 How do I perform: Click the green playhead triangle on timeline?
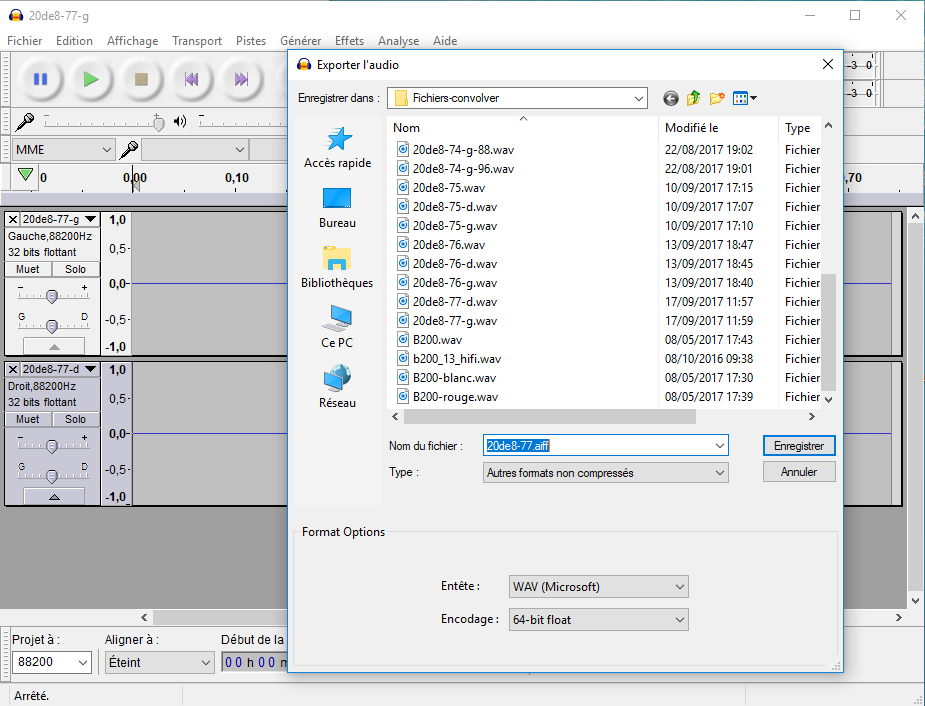tap(25, 175)
